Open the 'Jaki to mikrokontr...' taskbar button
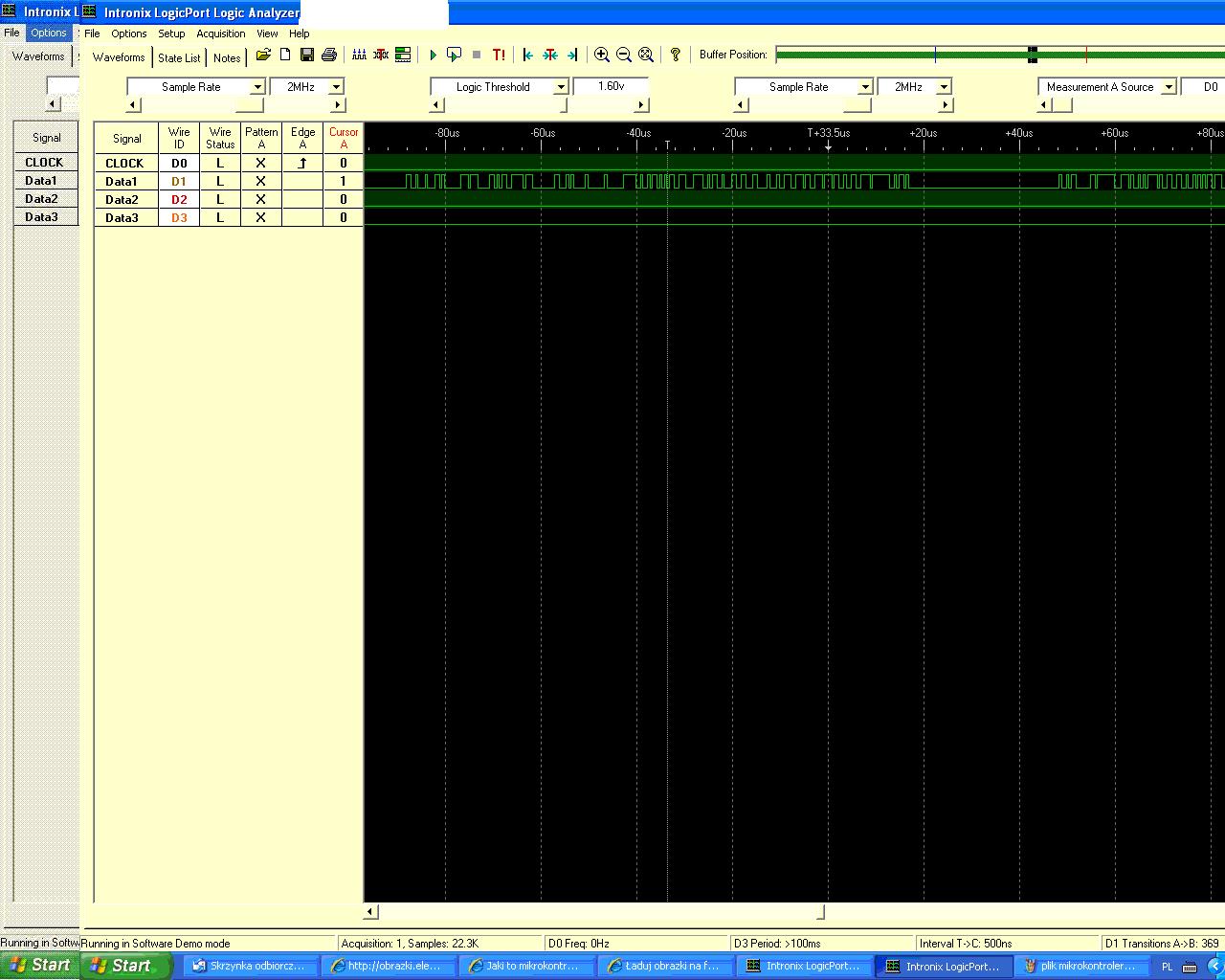This screenshot has height=980, width=1225. [x=527, y=967]
